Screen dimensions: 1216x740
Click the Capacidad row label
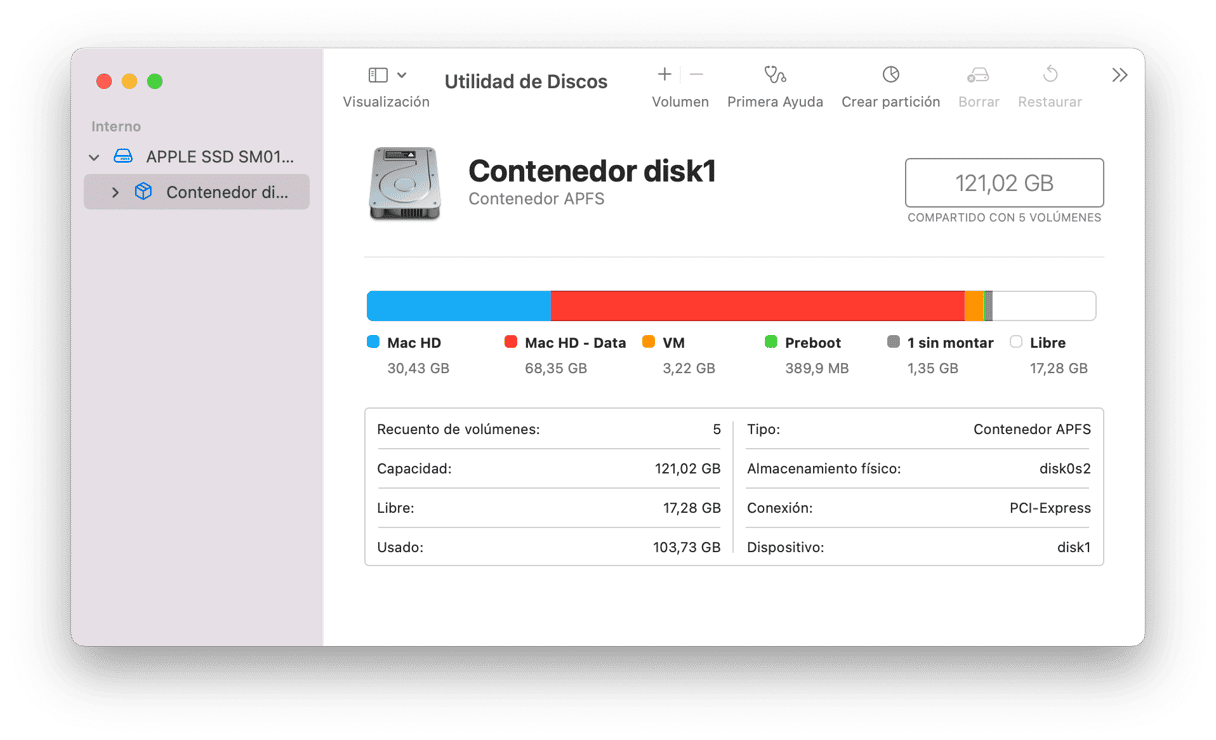point(414,469)
